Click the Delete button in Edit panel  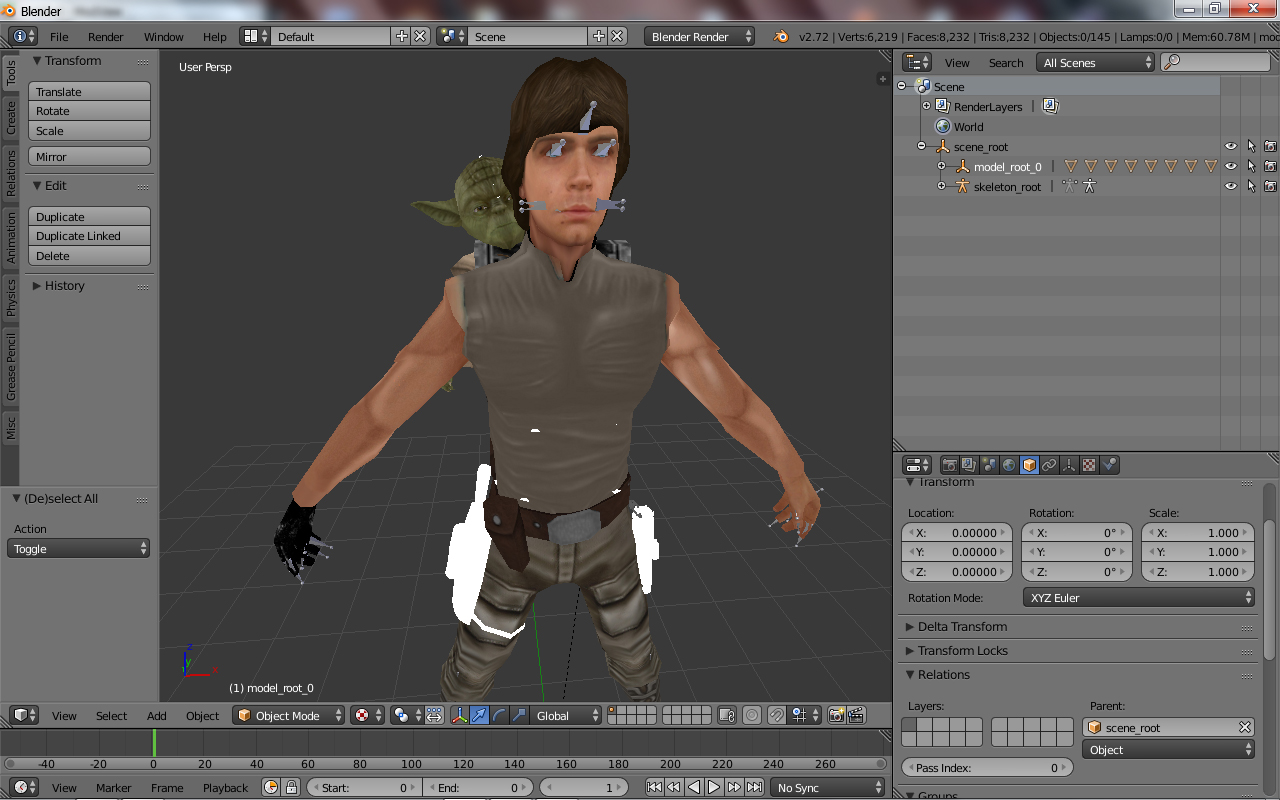(89, 256)
